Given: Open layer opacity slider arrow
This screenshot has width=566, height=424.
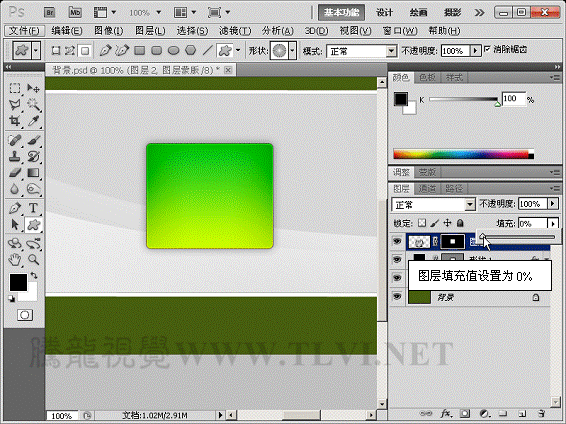Looking at the screenshot, I should point(553,204).
